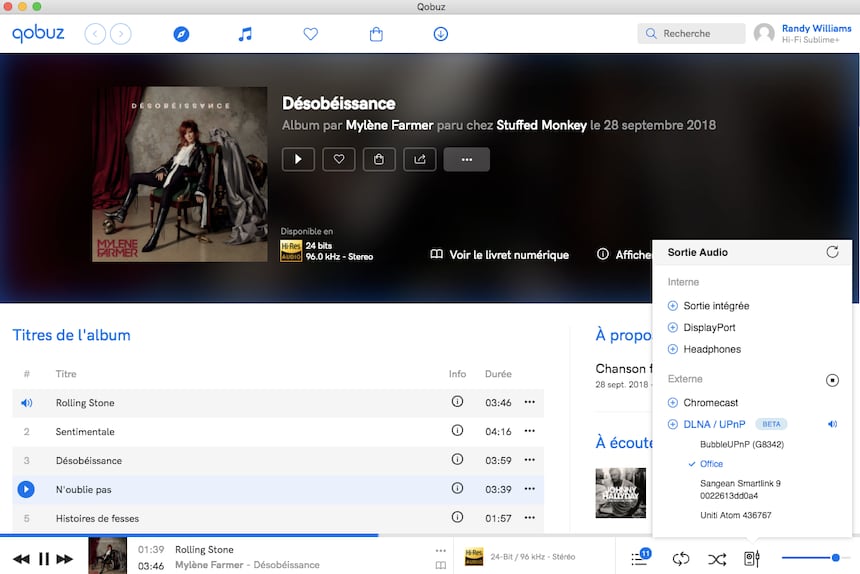Buy the album with the bag button

point(379,160)
